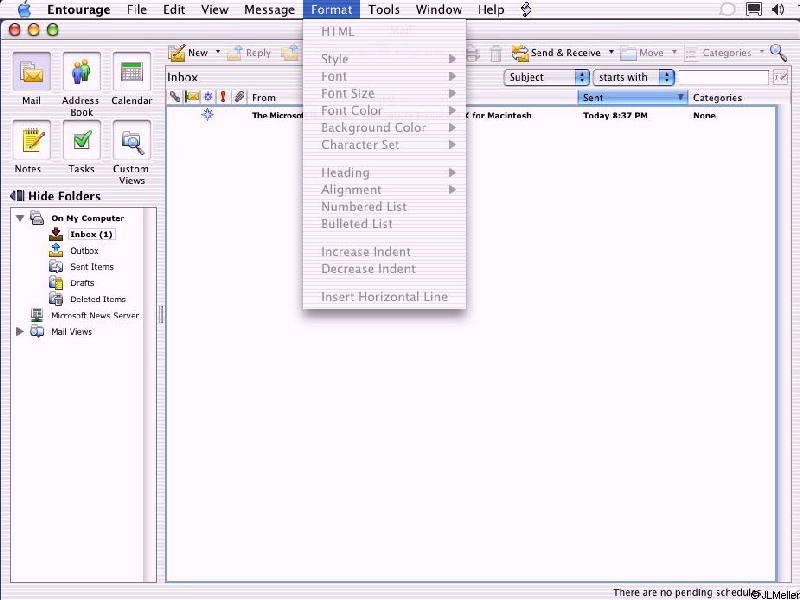The width and height of the screenshot is (800, 600).
Task: Switch to the Calendar view icon
Action: pos(132,72)
